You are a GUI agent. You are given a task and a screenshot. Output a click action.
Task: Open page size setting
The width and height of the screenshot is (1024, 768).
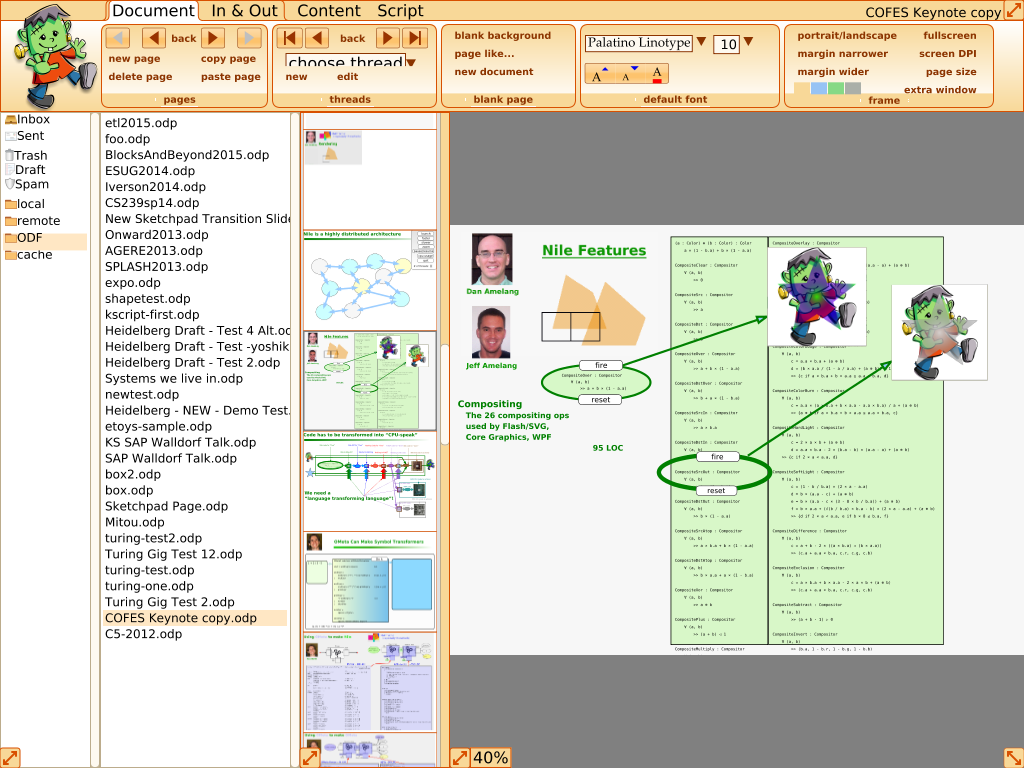(x=951, y=72)
